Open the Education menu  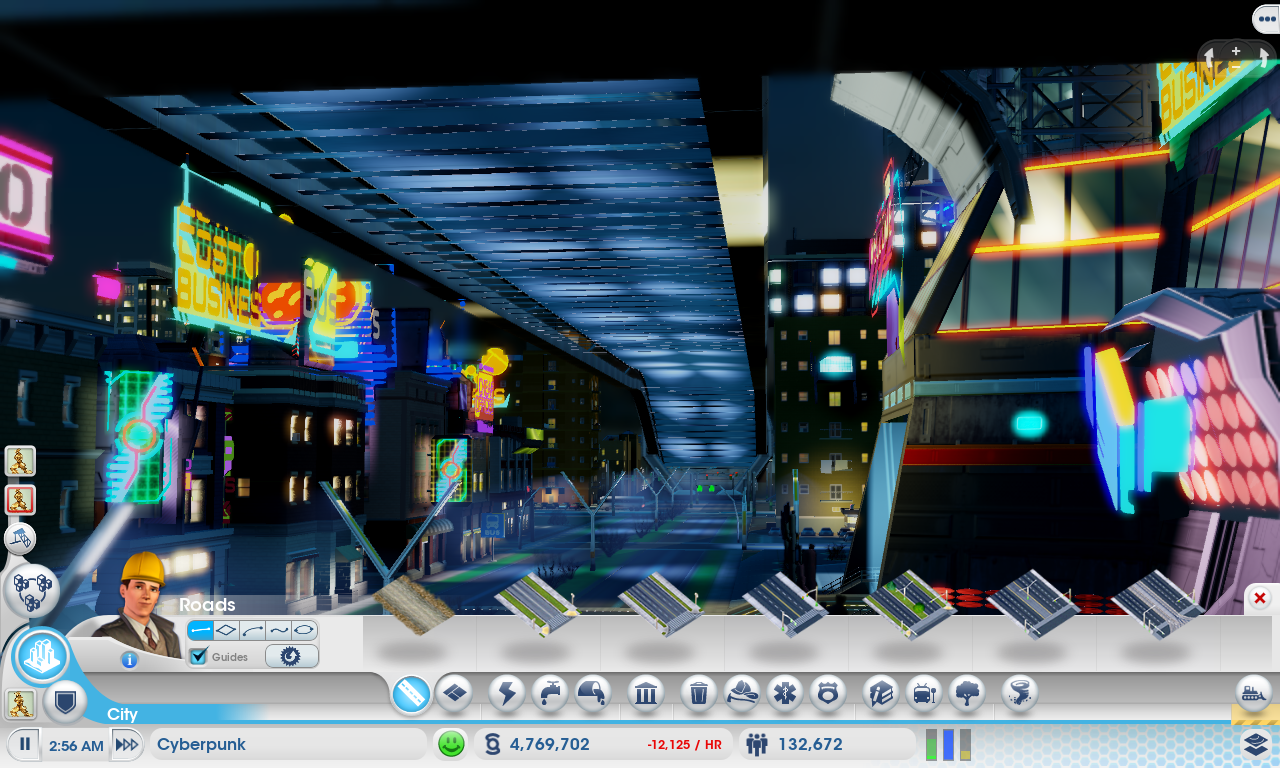(x=881, y=692)
